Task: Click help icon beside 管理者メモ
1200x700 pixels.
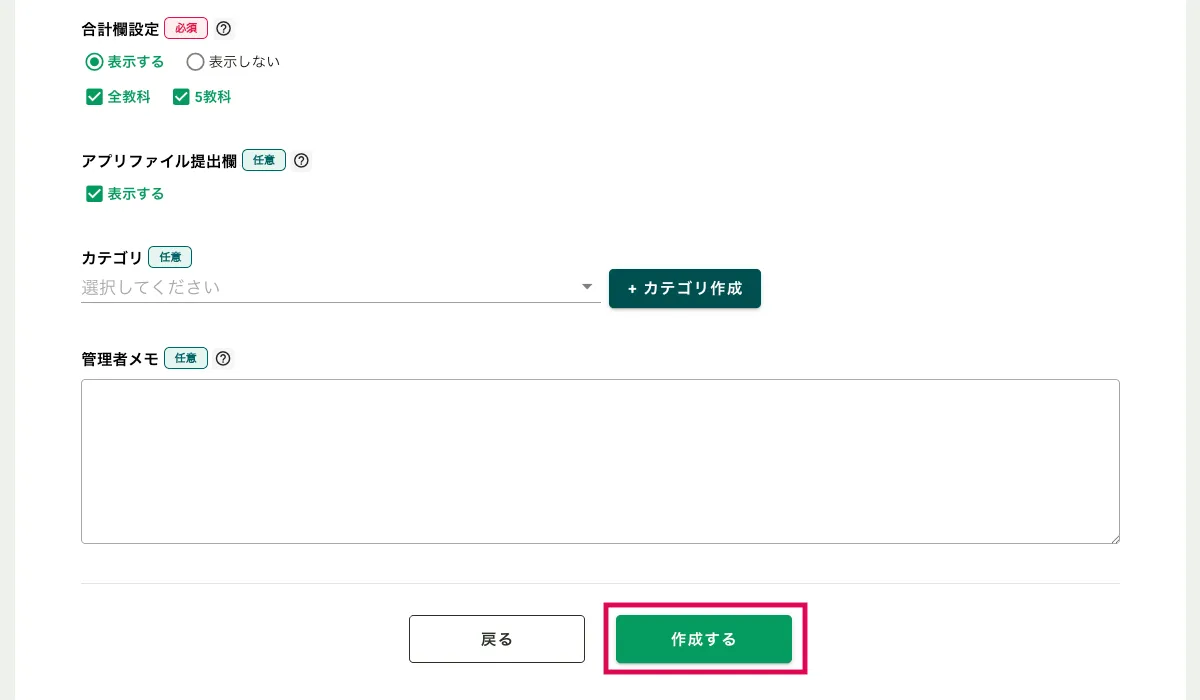Action: coord(223,358)
